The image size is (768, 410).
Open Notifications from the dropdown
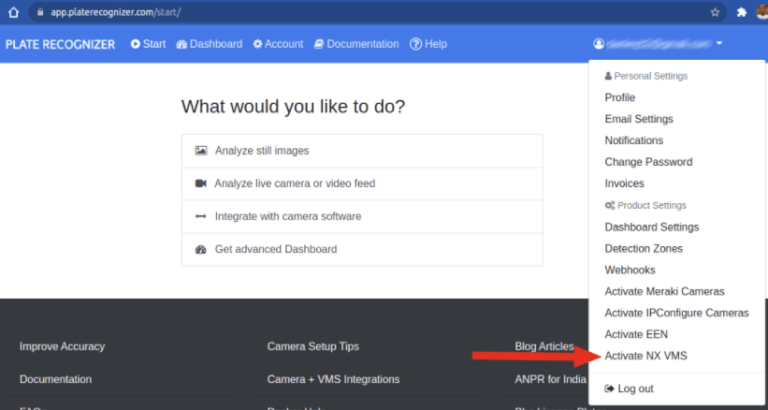pos(634,141)
